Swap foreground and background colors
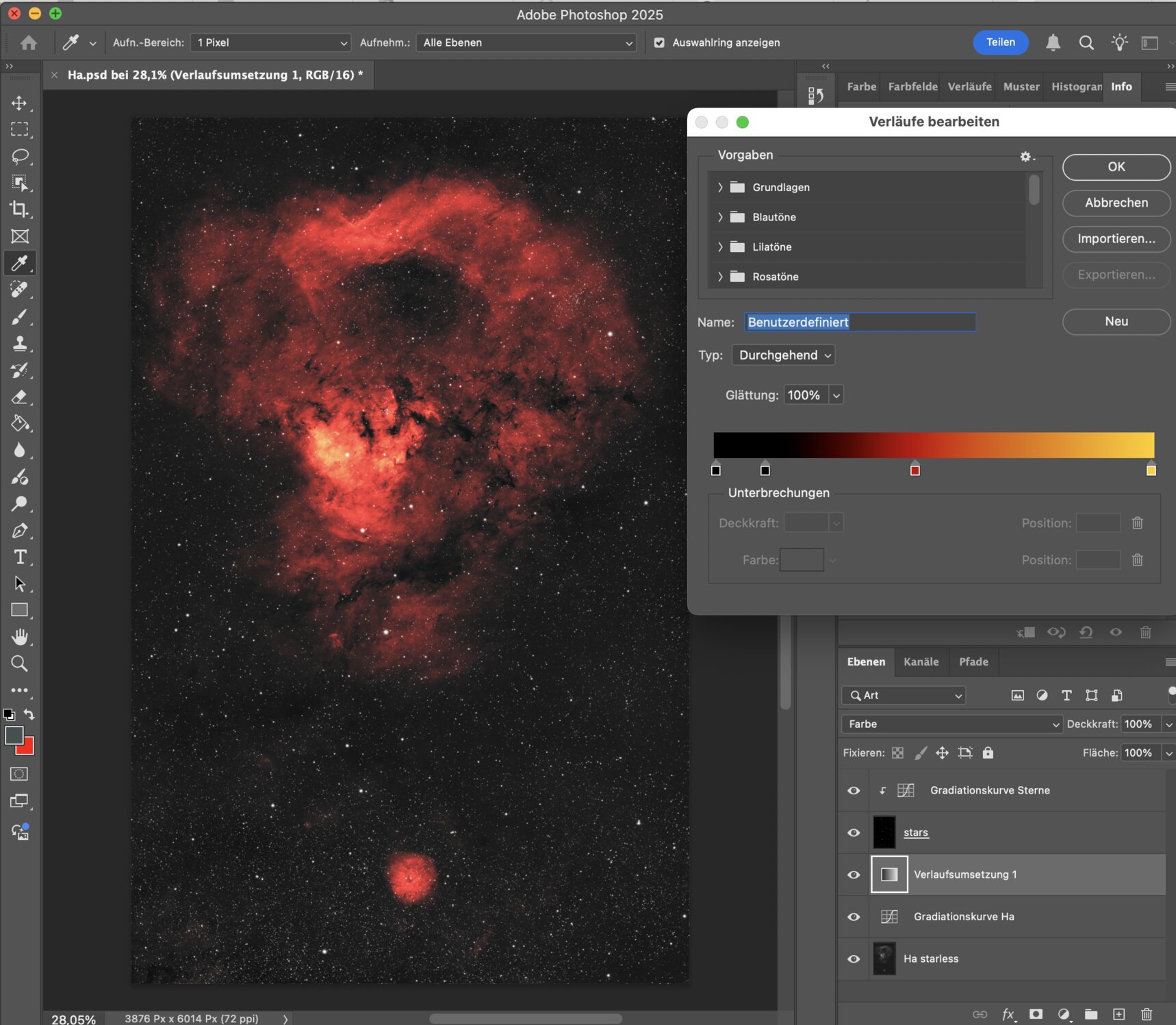Screen dimensions: 1176x1025 (x=29, y=714)
